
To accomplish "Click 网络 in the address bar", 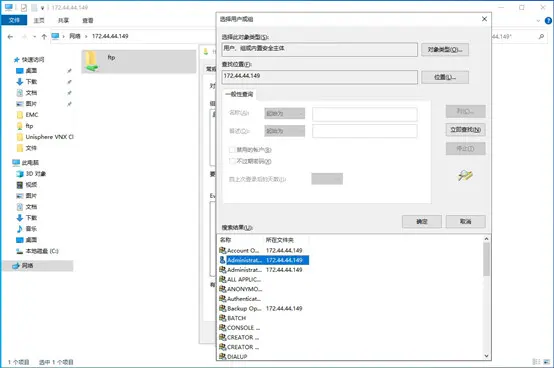I will pyautogui.click(x=75, y=36).
